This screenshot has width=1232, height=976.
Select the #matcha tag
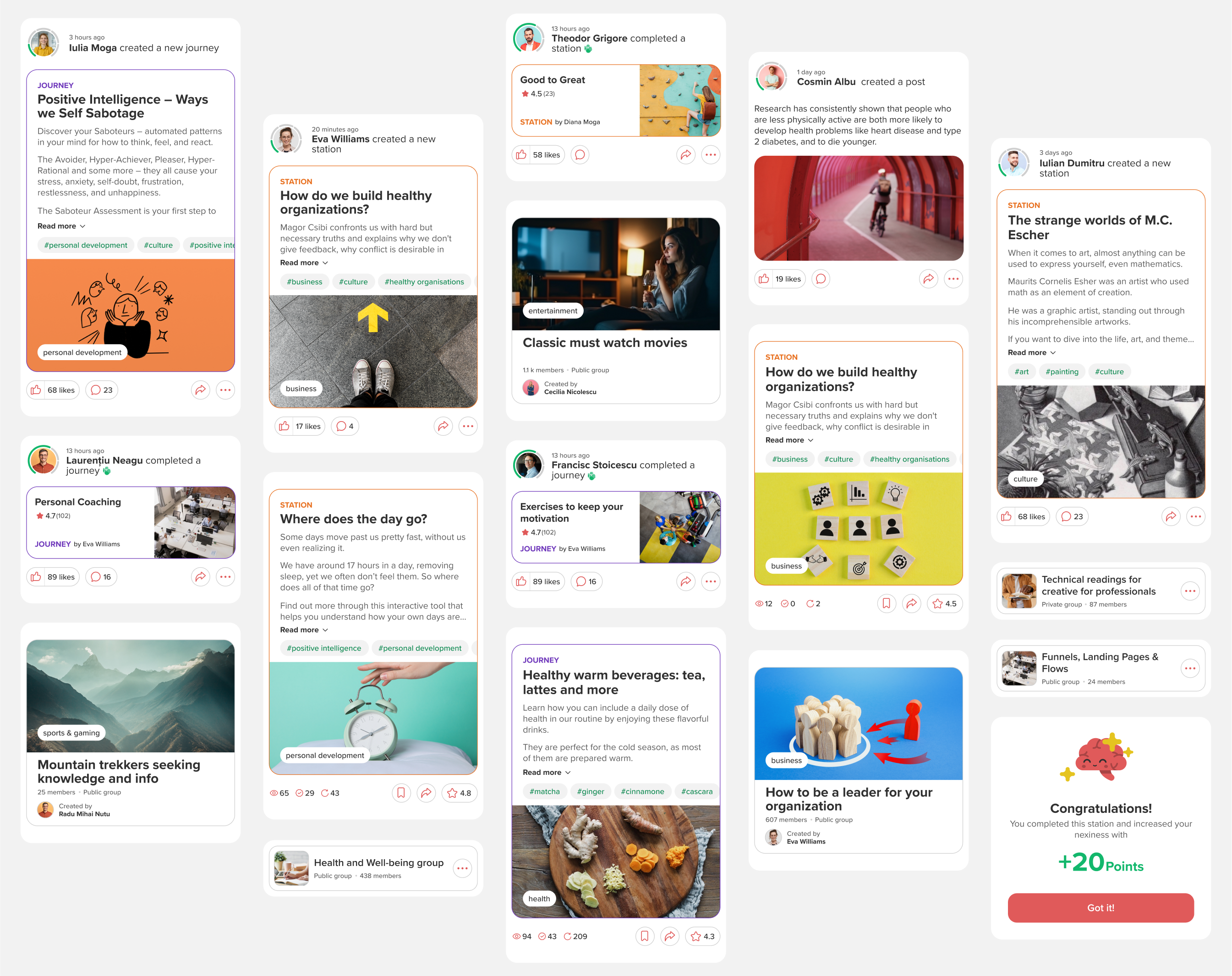[545, 791]
